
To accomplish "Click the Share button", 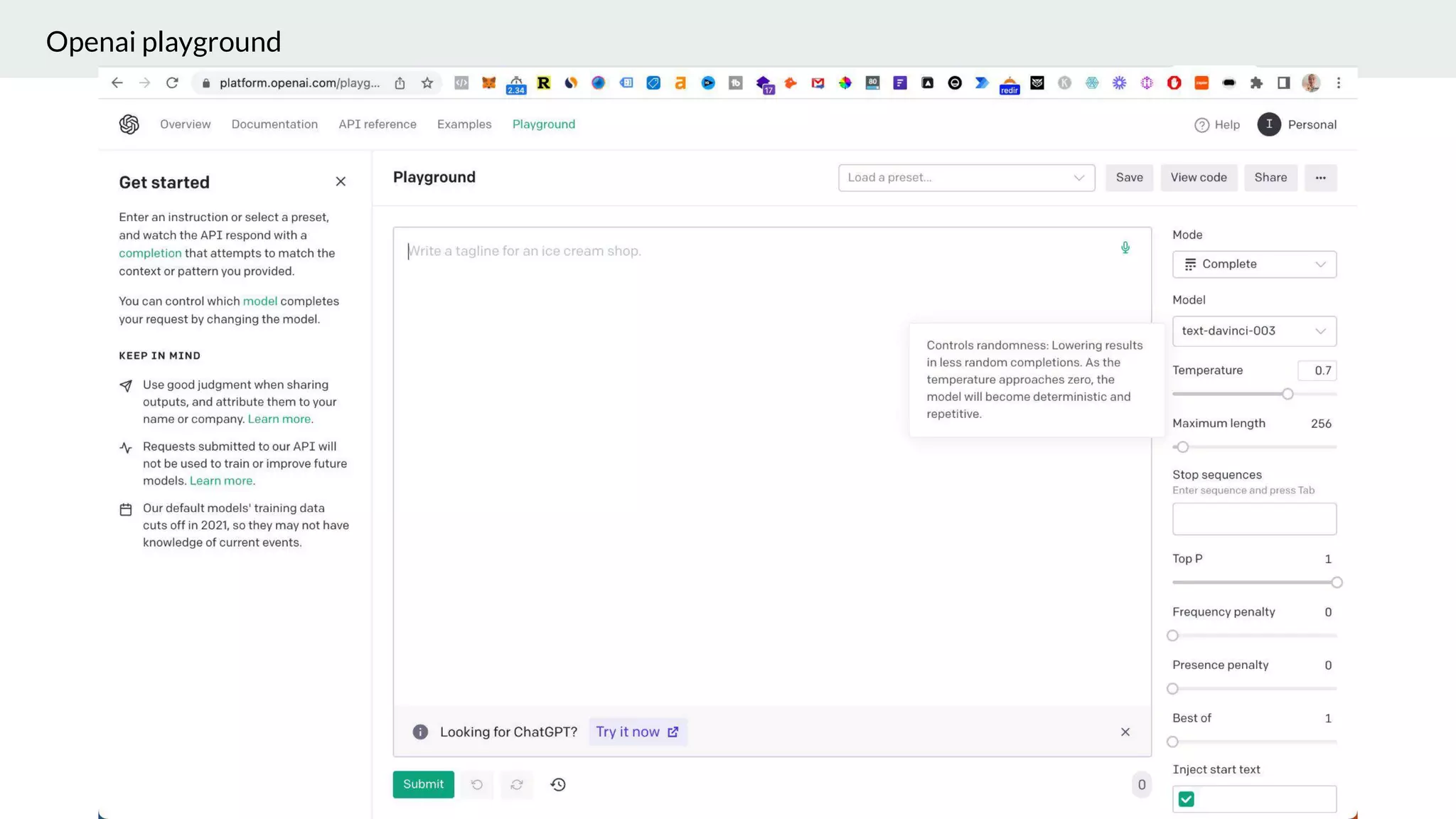I will point(1270,178).
